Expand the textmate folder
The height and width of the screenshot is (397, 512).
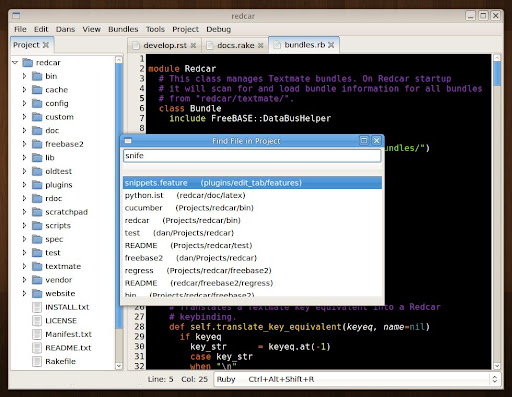(x=24, y=266)
